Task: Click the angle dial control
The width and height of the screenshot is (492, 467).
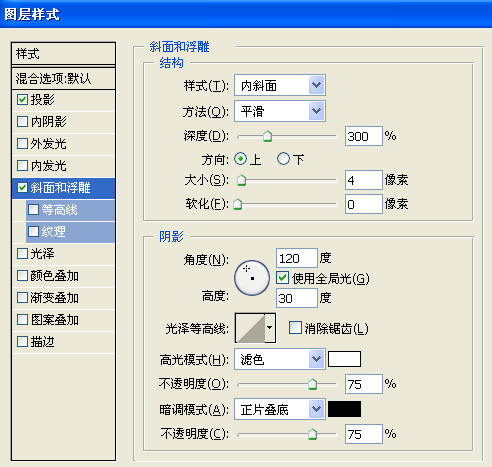Action: click(252, 278)
